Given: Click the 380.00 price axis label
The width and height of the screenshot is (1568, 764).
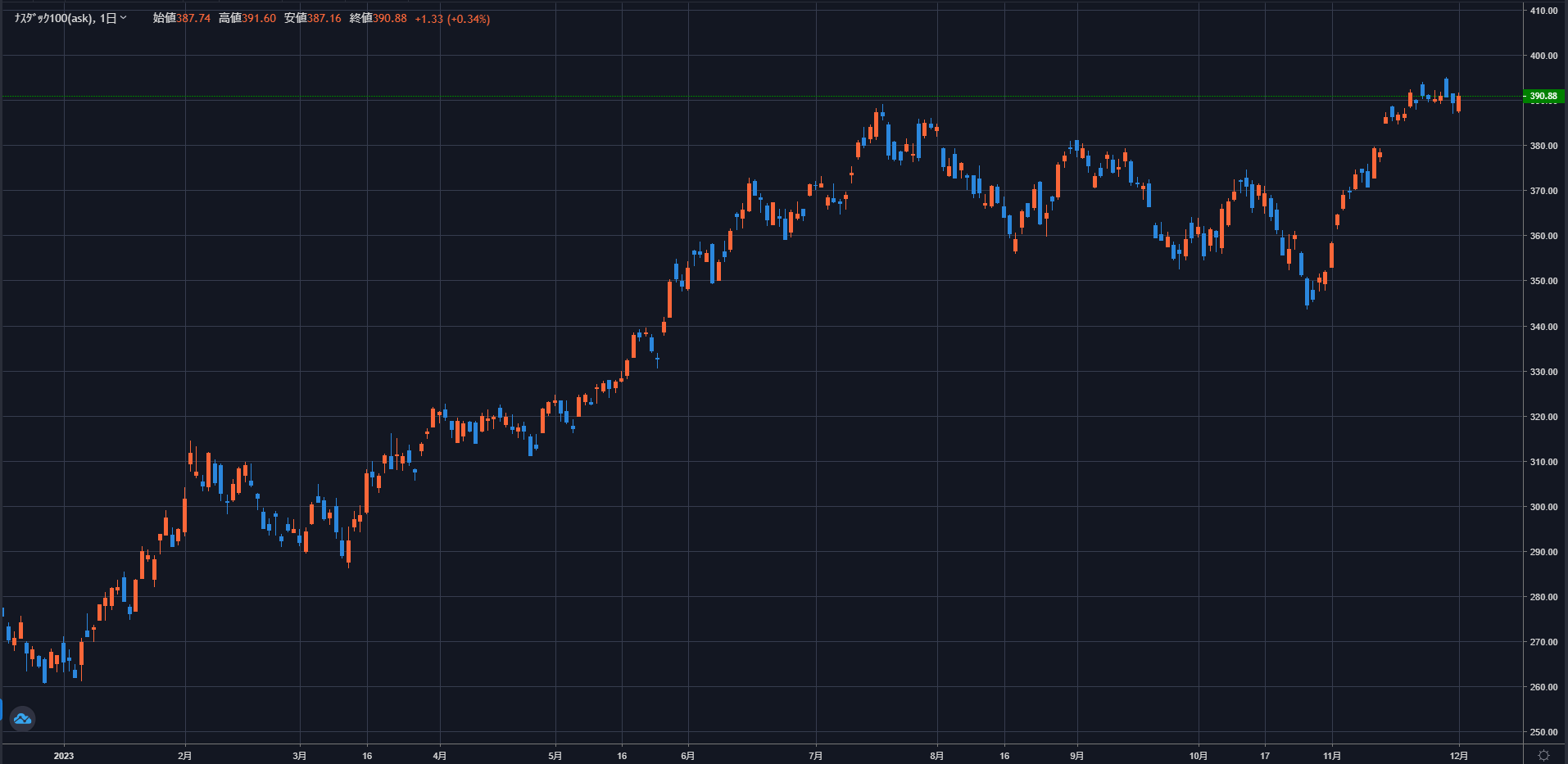Looking at the screenshot, I should pos(1543,146).
